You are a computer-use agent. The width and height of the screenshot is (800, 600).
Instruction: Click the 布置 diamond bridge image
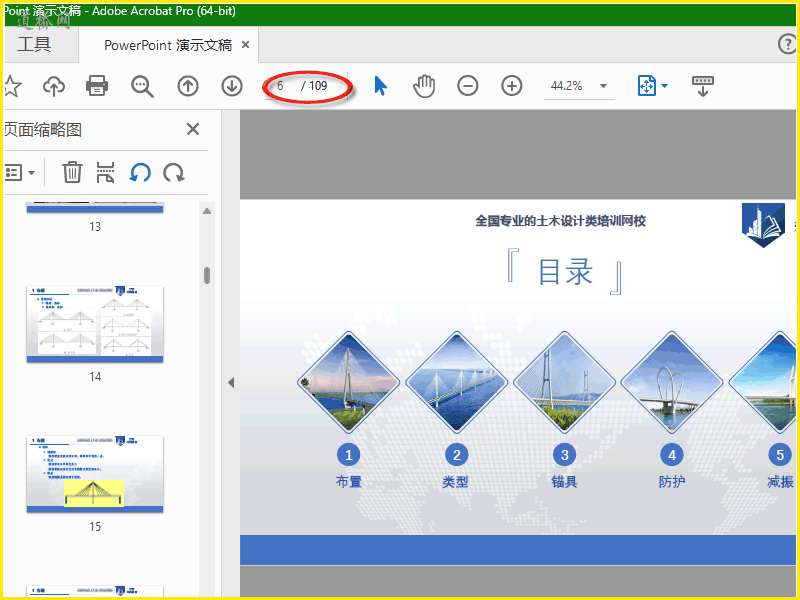click(x=348, y=382)
